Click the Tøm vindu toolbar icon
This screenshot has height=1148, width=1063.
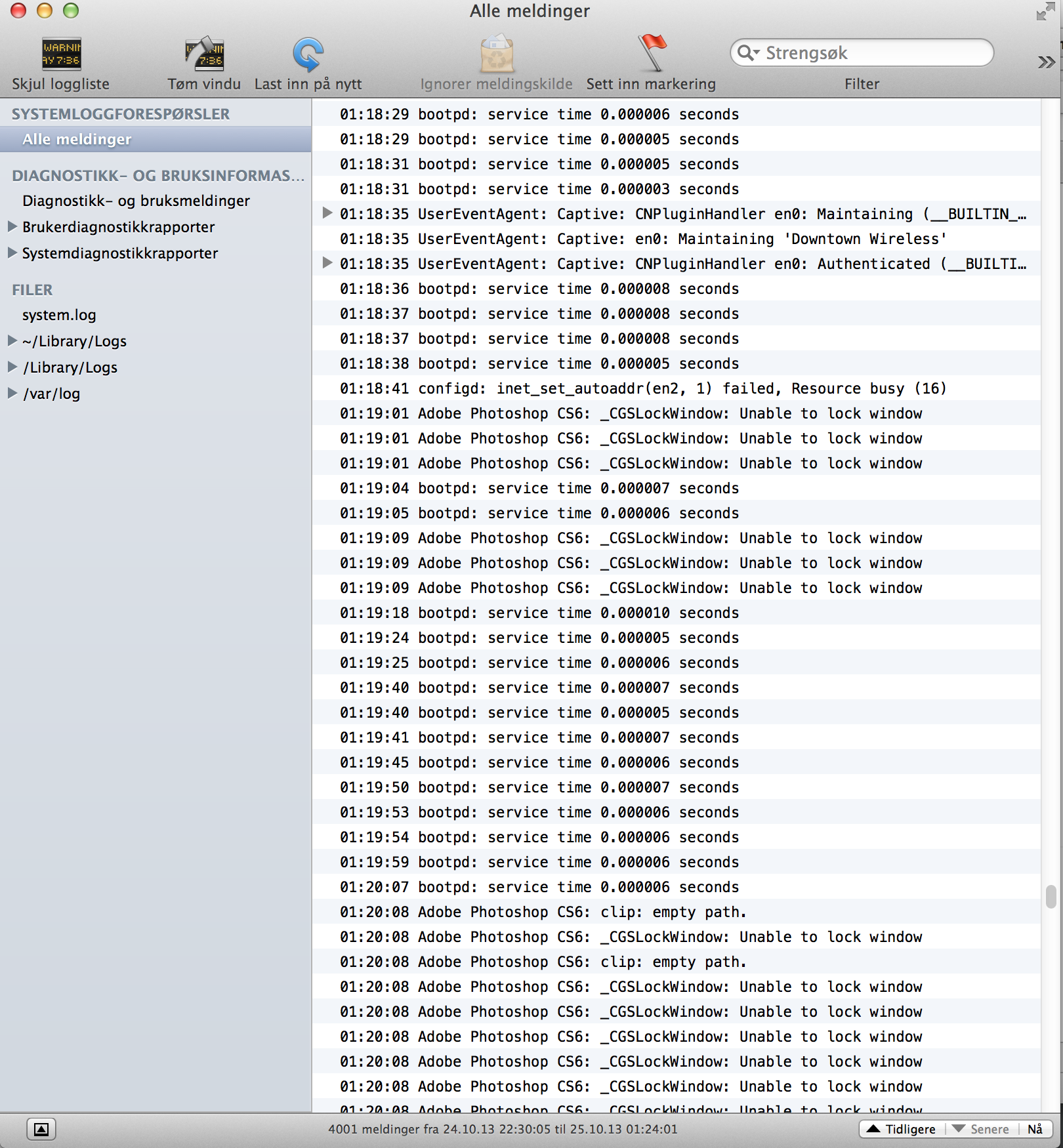(x=204, y=54)
